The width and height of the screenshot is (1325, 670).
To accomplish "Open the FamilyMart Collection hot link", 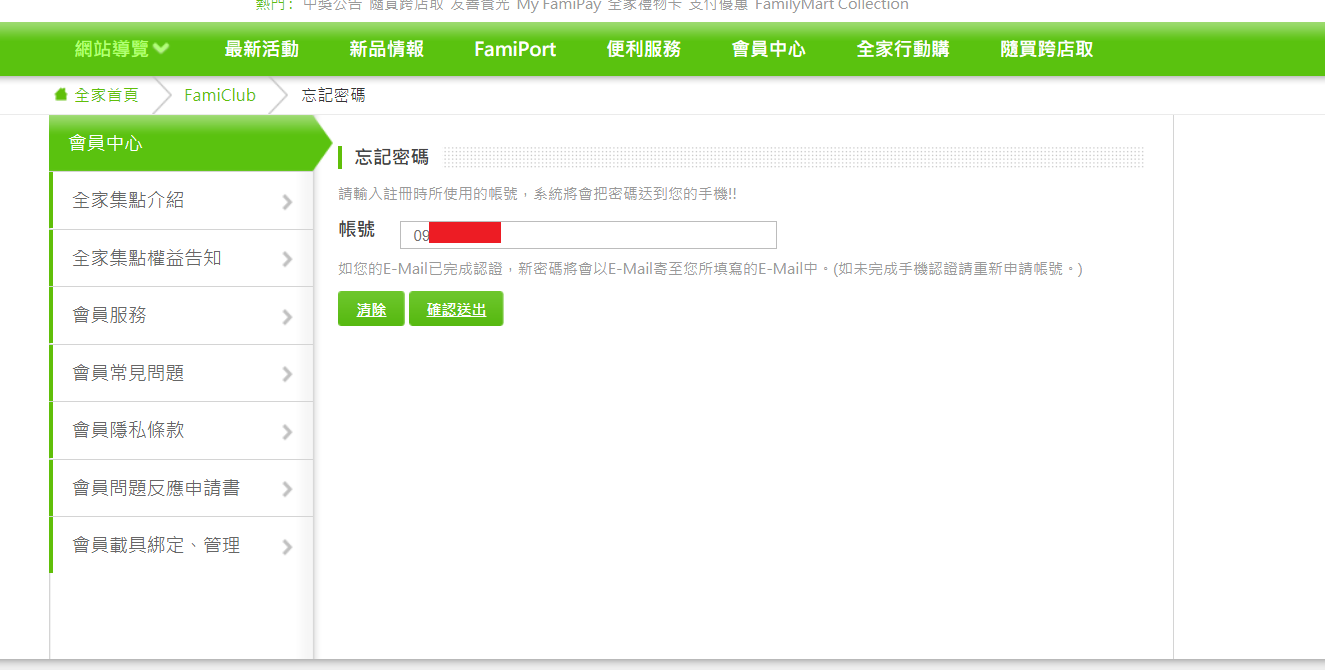I will click(832, 5).
